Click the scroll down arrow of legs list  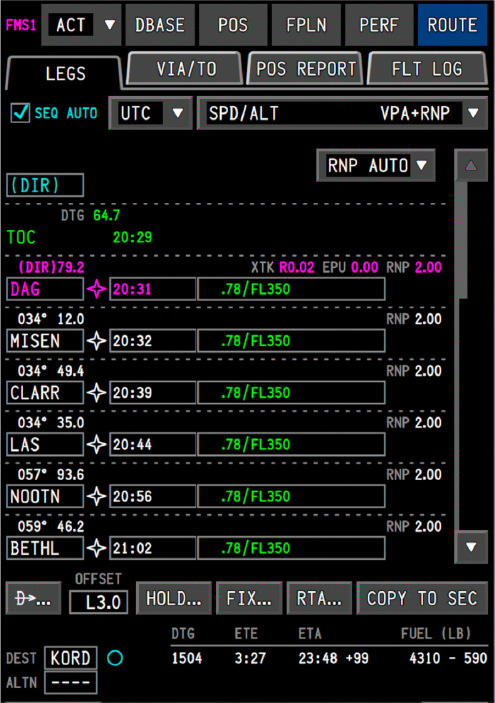click(x=471, y=547)
